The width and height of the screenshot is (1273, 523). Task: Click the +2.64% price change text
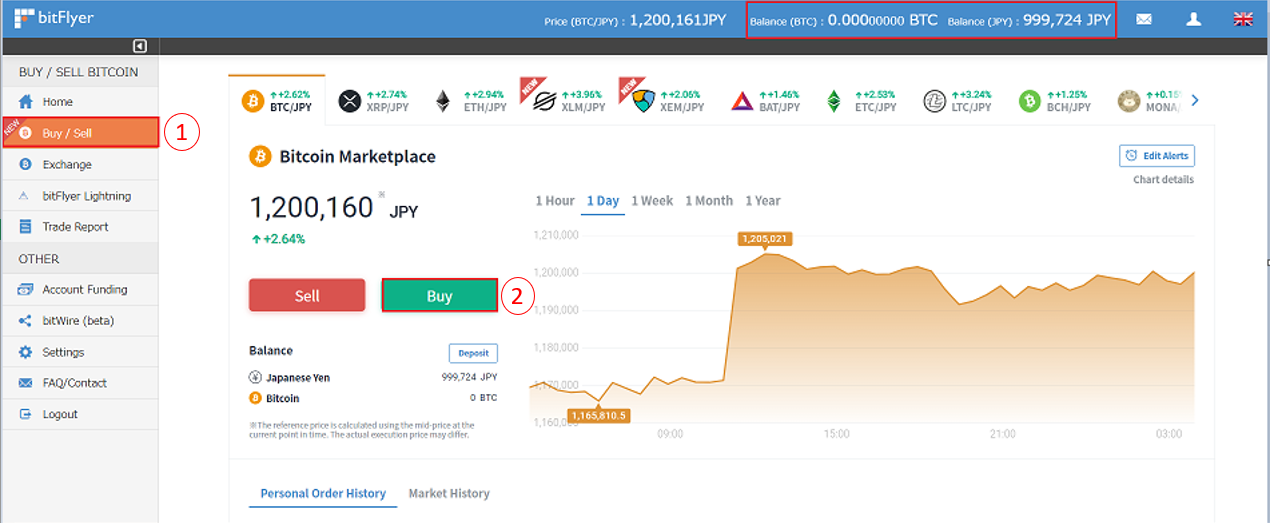[279, 239]
